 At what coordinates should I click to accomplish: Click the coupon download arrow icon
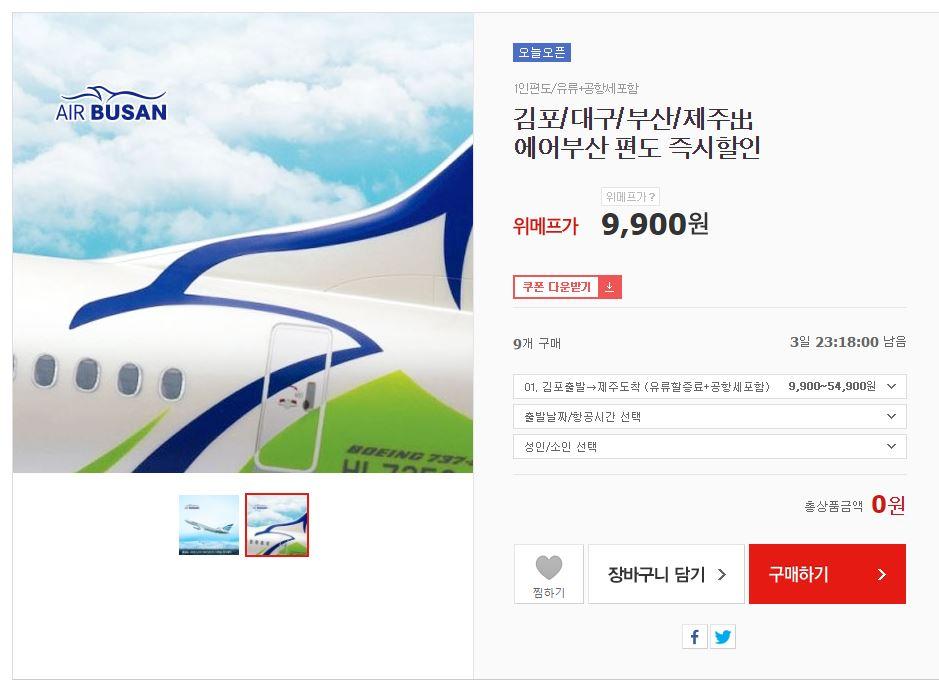(x=610, y=287)
